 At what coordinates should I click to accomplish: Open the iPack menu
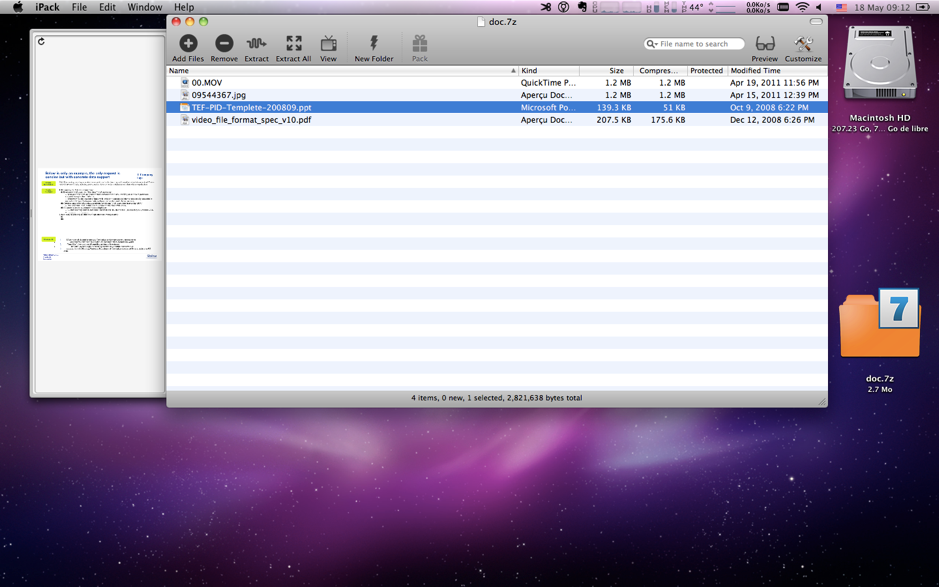point(47,7)
